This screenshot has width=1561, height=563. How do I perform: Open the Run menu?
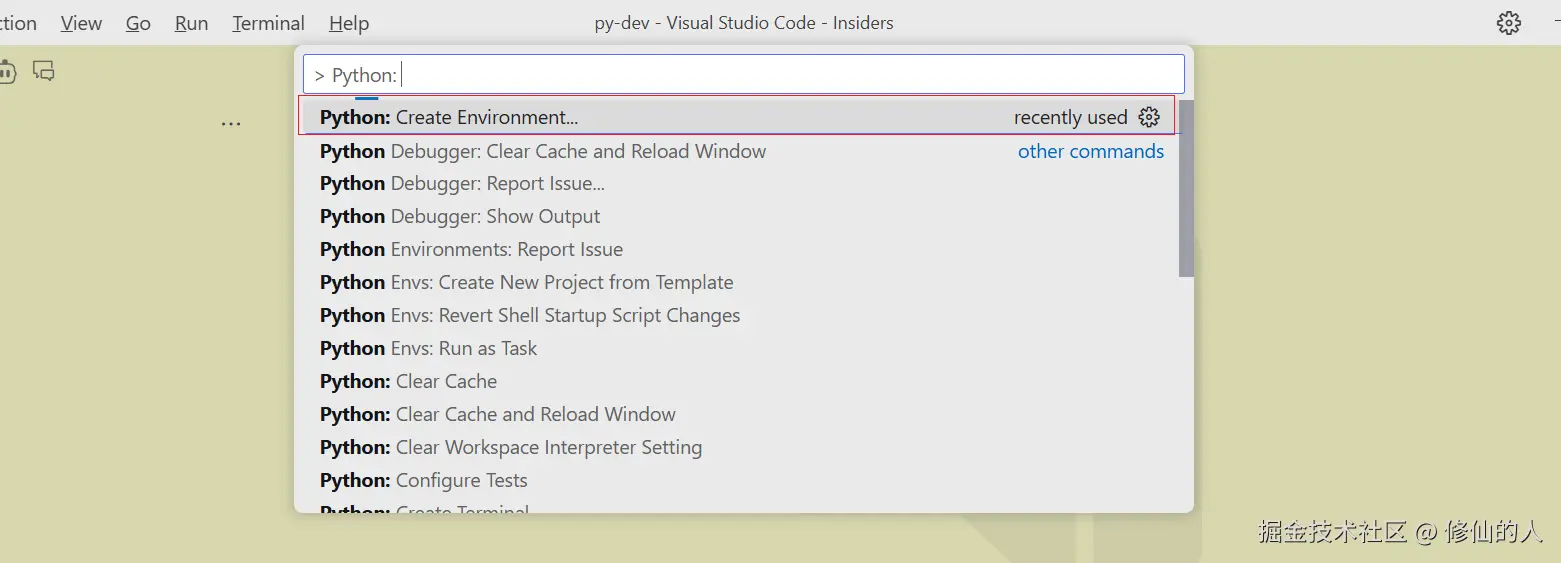[x=191, y=23]
